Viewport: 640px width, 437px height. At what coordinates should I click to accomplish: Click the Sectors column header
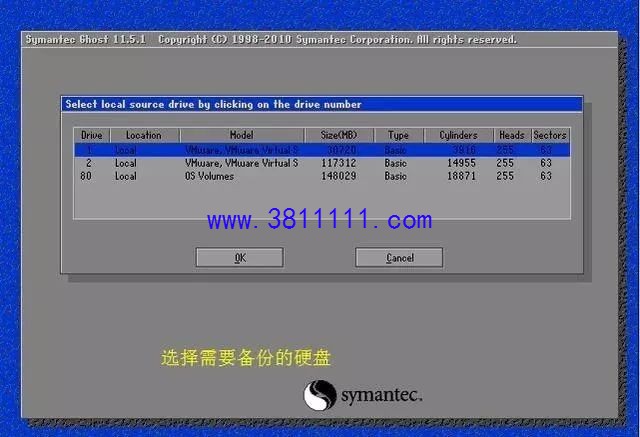pyautogui.click(x=550, y=135)
